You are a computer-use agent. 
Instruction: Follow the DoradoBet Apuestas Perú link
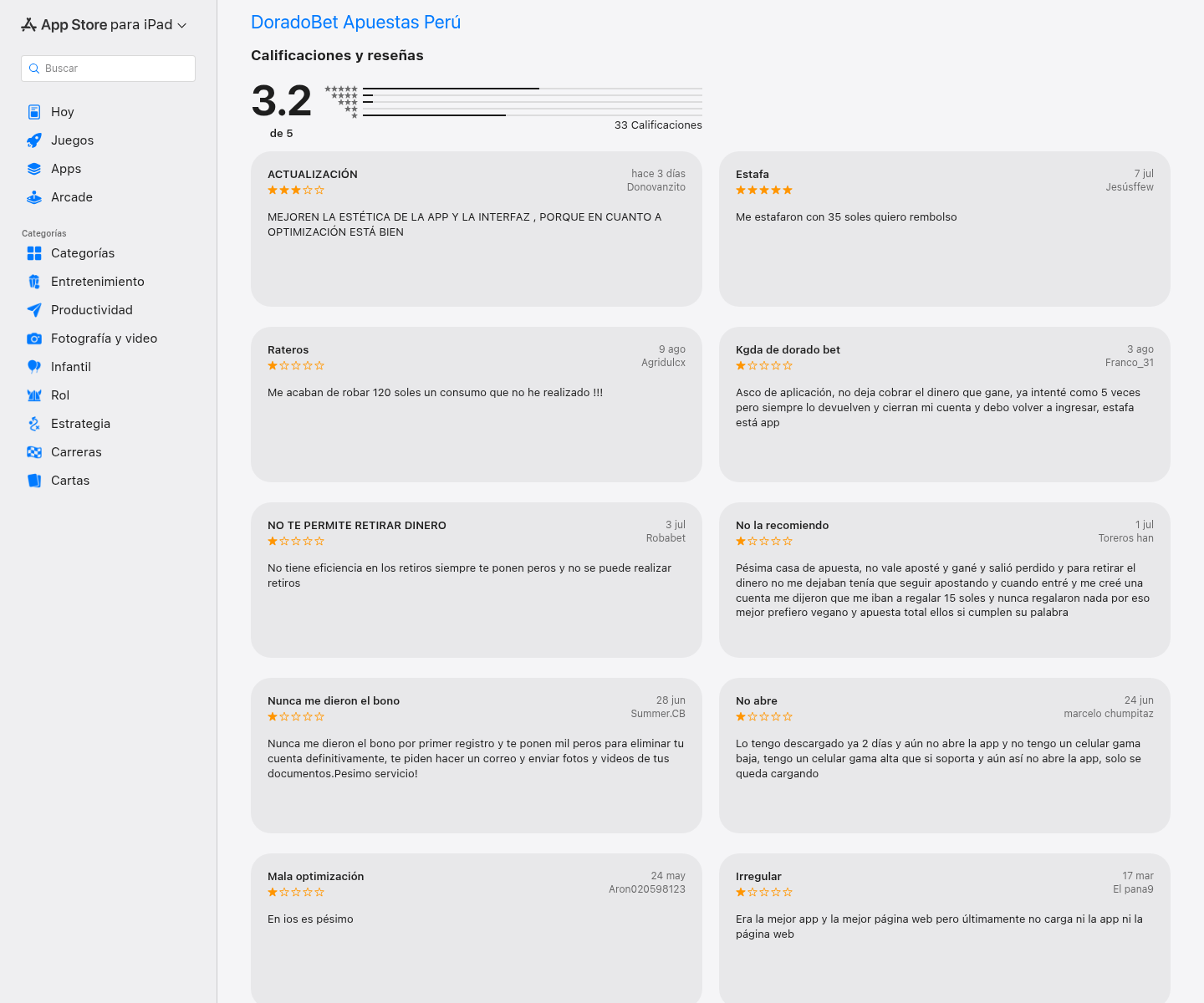click(355, 23)
